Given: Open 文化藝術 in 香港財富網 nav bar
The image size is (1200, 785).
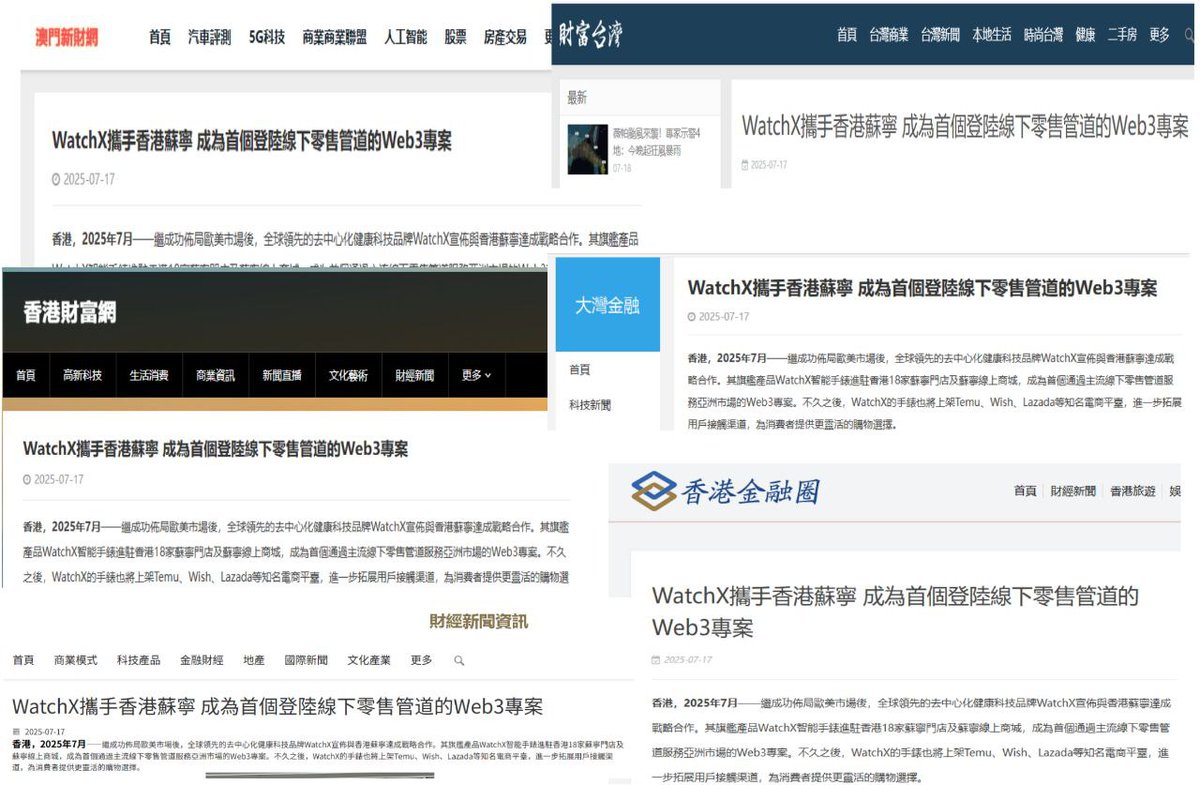Looking at the screenshot, I should tap(348, 376).
